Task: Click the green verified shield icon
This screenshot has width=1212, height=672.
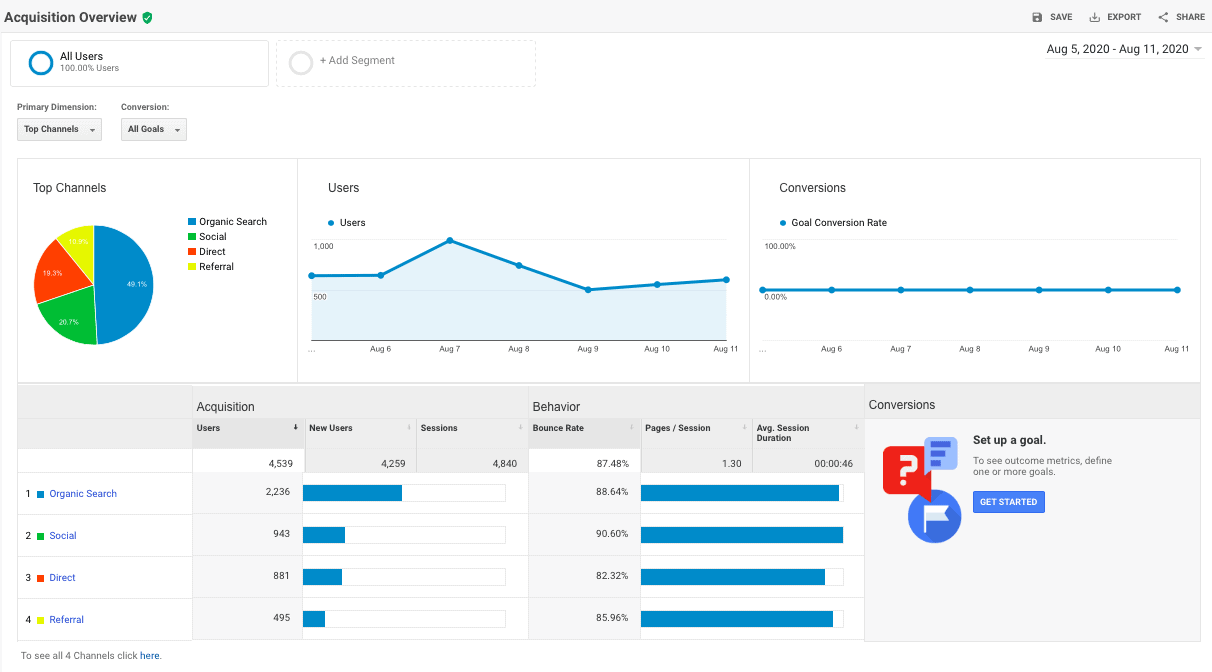Action: pyautogui.click(x=147, y=18)
